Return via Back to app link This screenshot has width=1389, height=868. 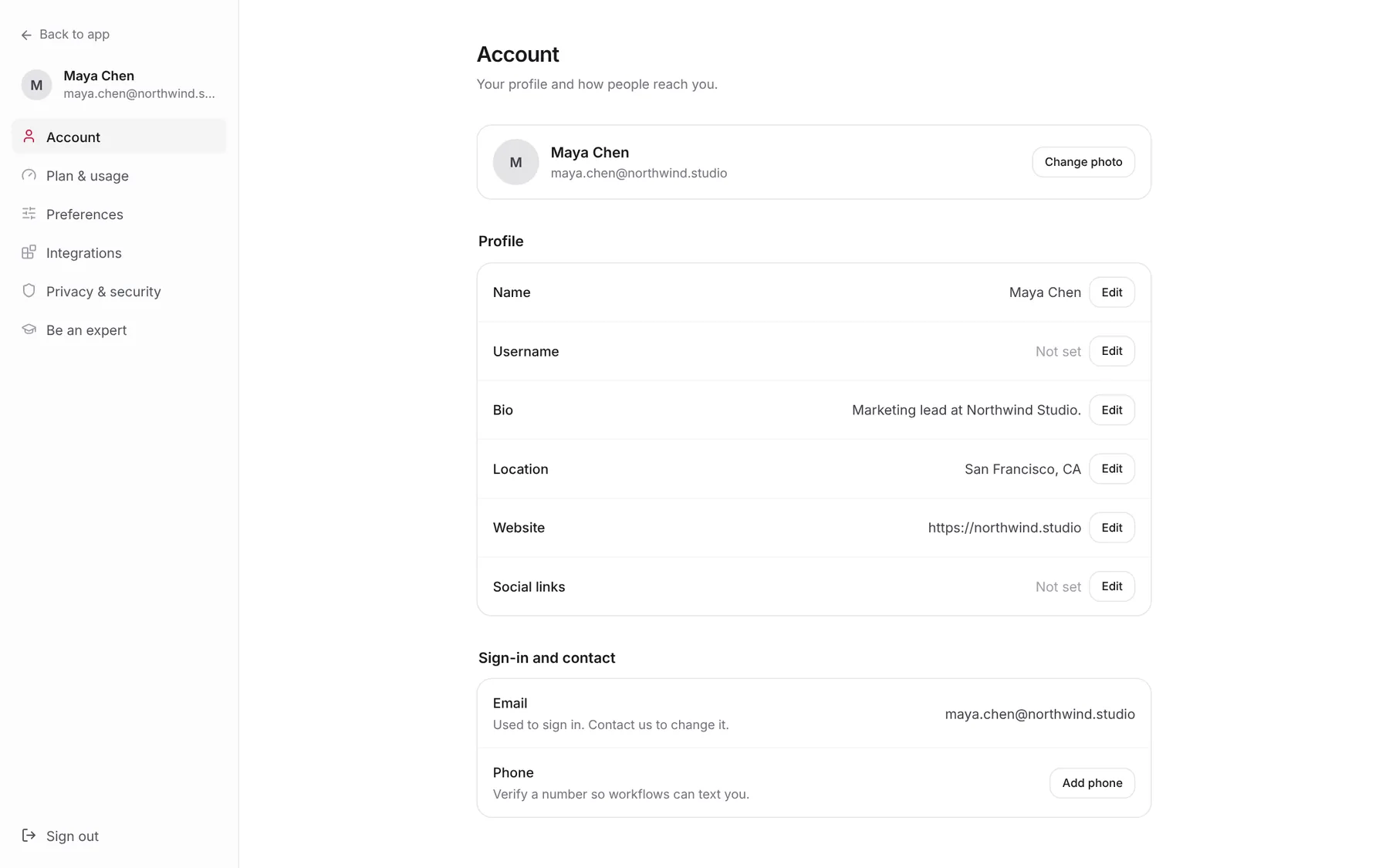(x=66, y=34)
